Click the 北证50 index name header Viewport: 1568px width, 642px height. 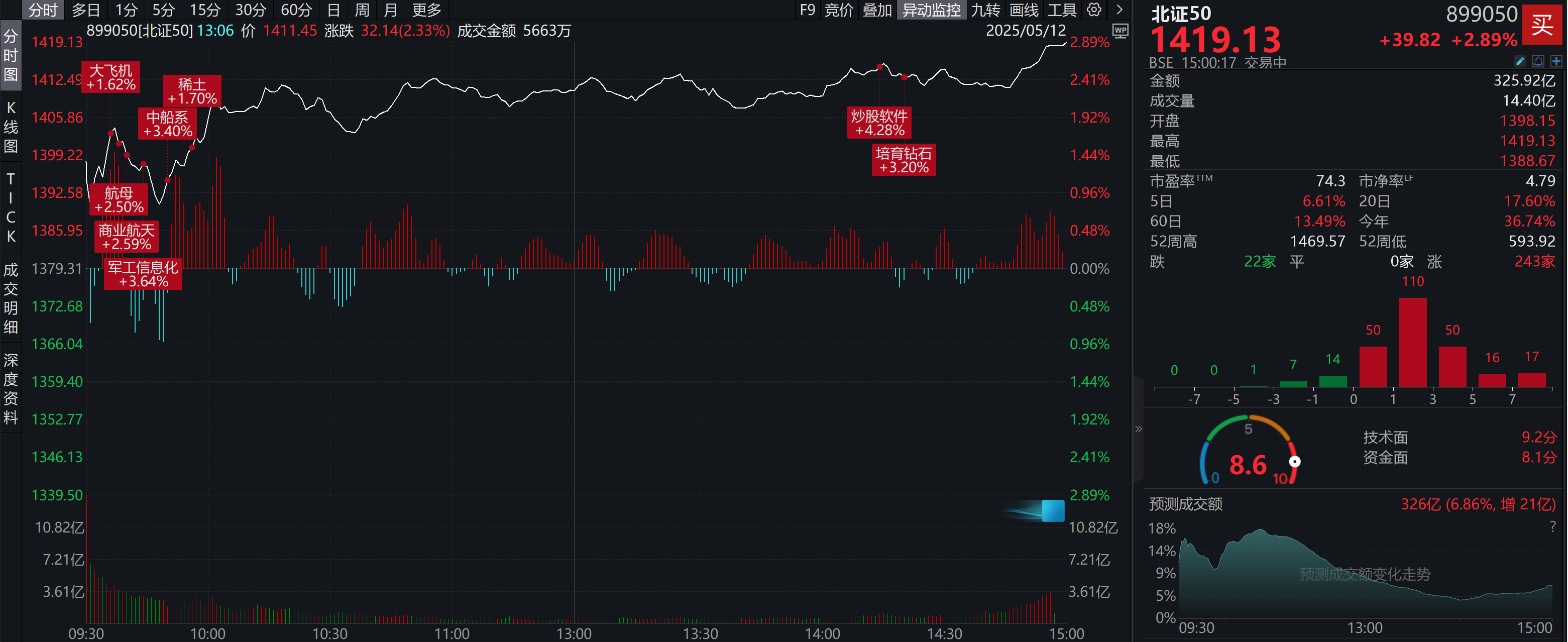point(1181,14)
